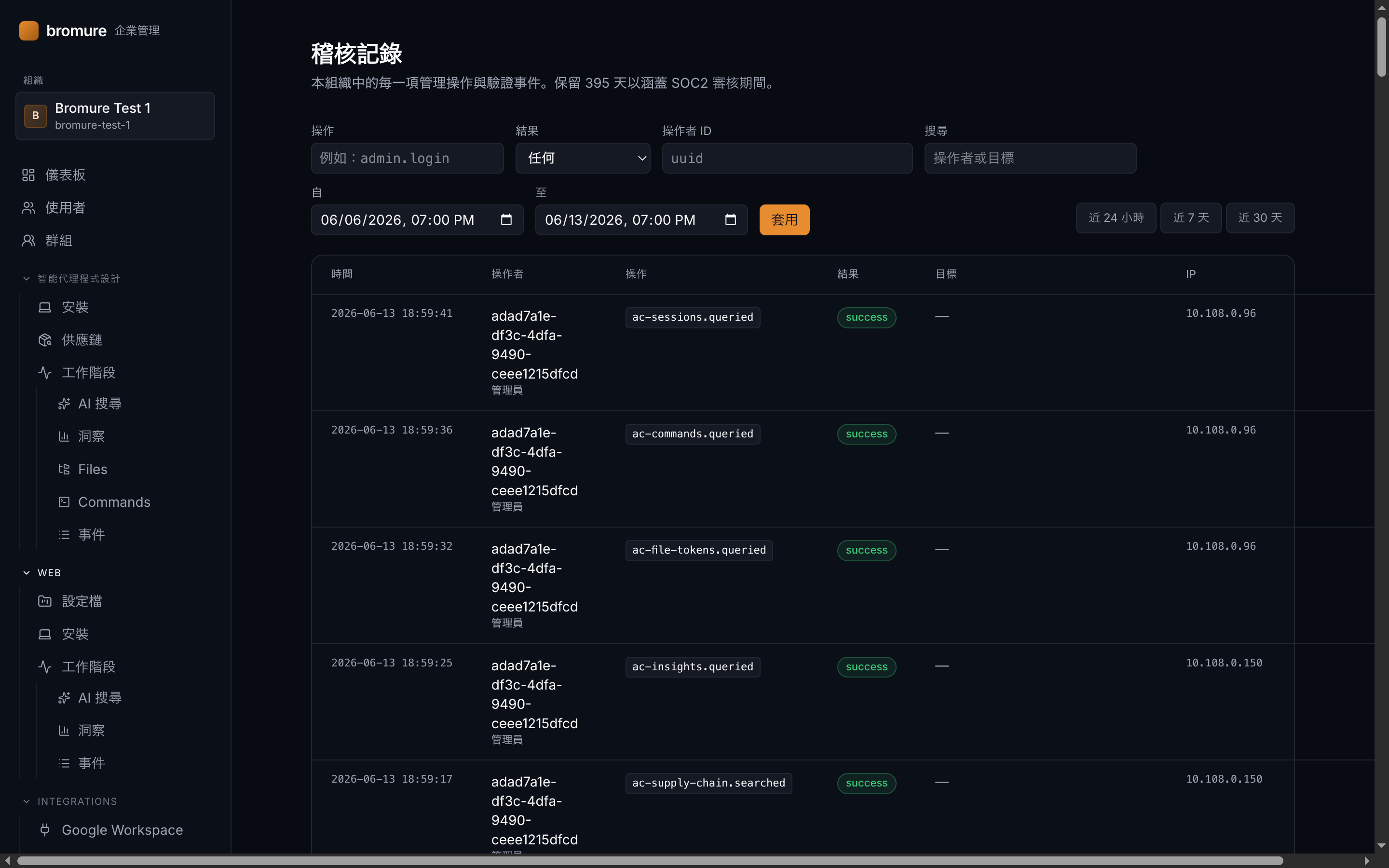Open the 結果 dropdown showing 任何
1389x868 pixels.
coord(583,158)
